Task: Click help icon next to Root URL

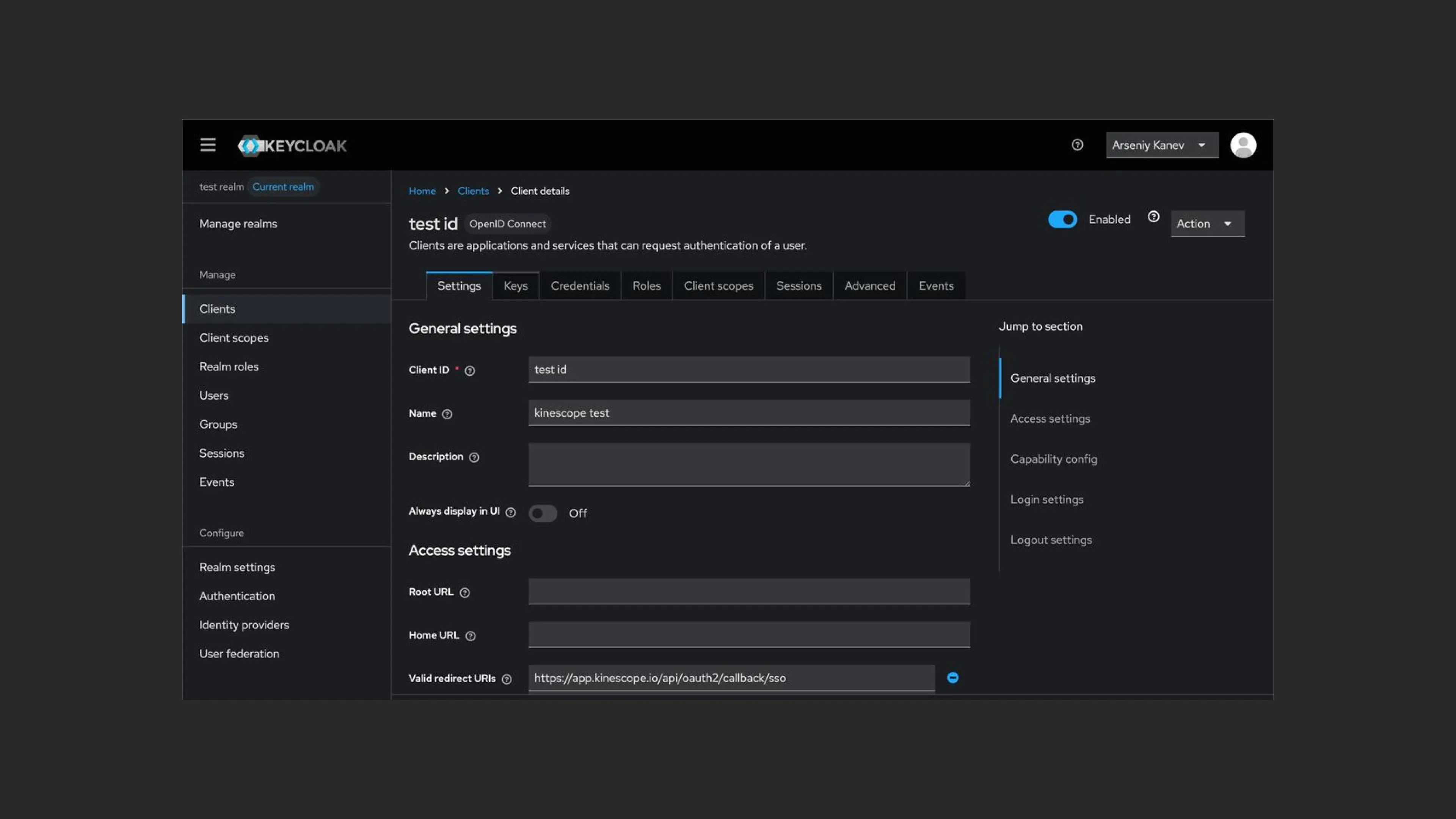Action: pyautogui.click(x=464, y=592)
